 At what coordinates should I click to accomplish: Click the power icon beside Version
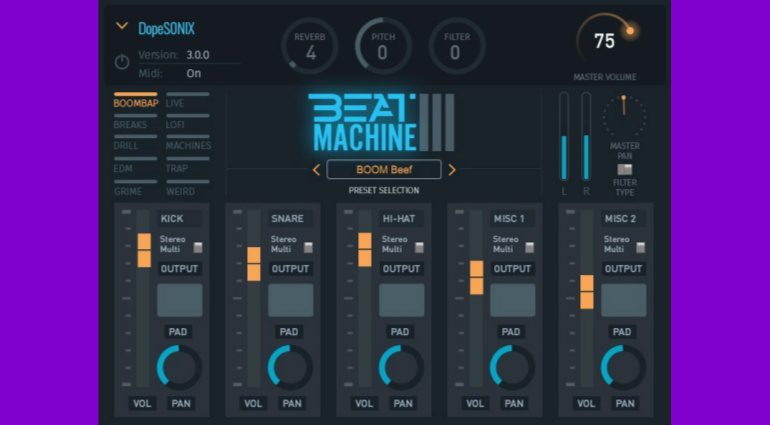click(122, 62)
